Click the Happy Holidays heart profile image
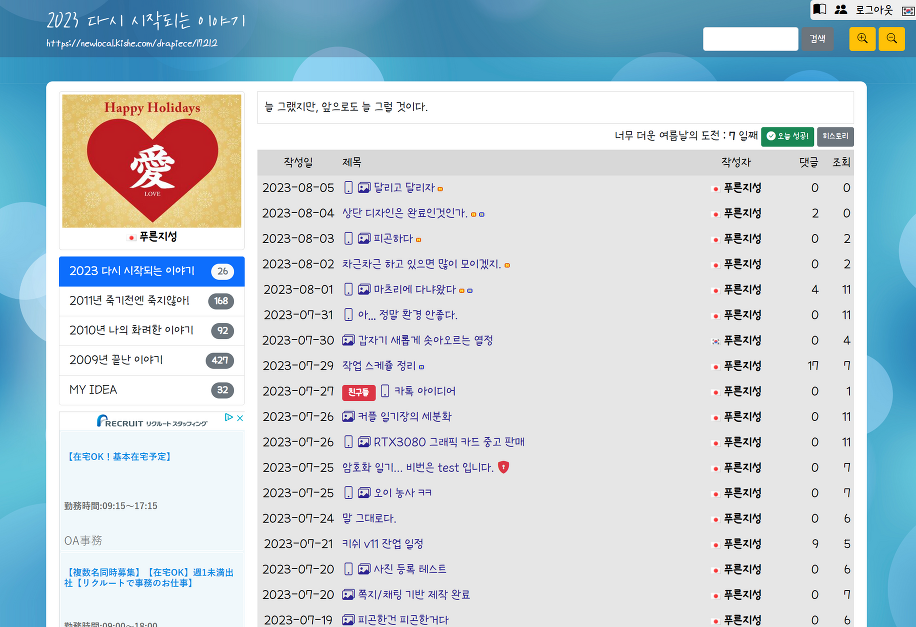The image size is (916, 627). pyautogui.click(x=152, y=161)
